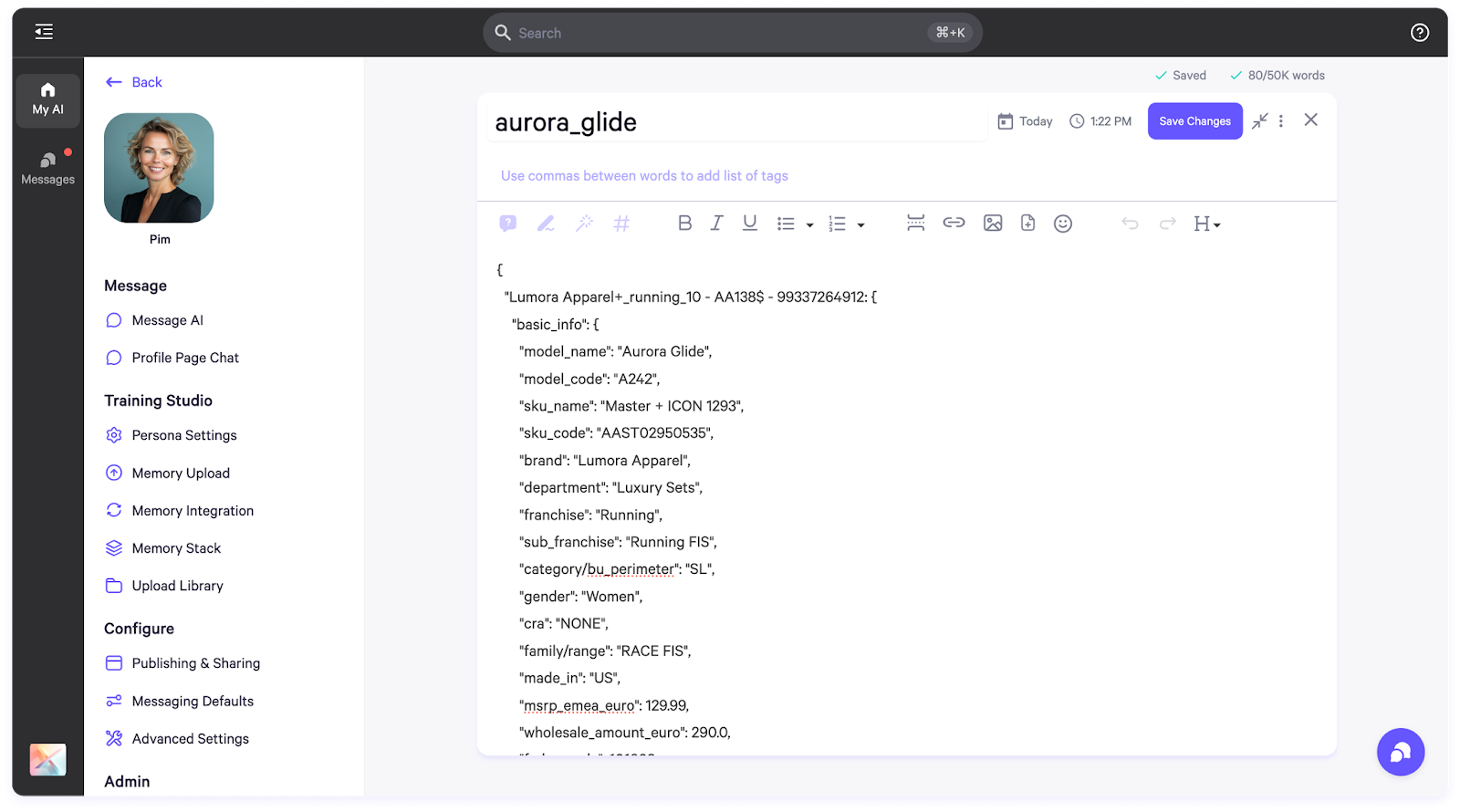Click the question bubble toolbar icon

tap(508, 224)
